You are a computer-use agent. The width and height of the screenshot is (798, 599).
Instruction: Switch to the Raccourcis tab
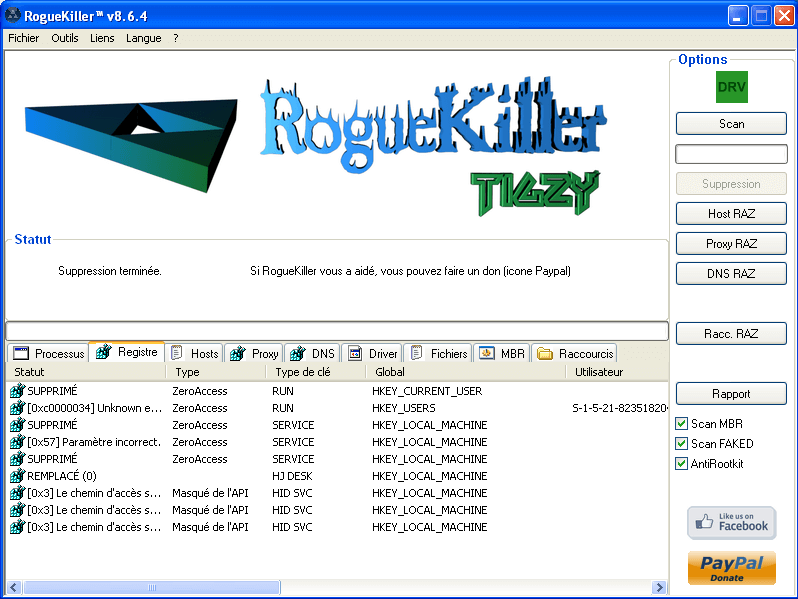point(576,353)
